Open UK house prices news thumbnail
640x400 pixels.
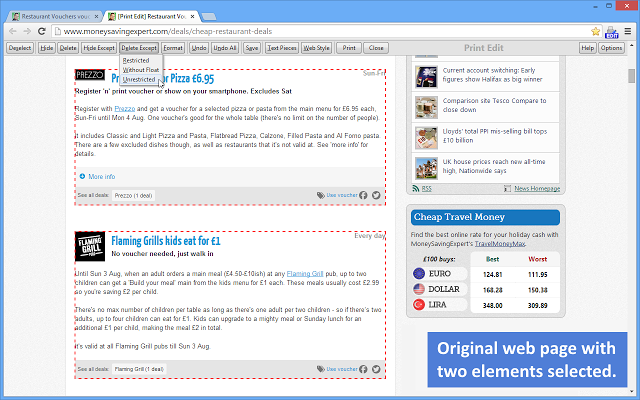pyautogui.click(x=426, y=168)
